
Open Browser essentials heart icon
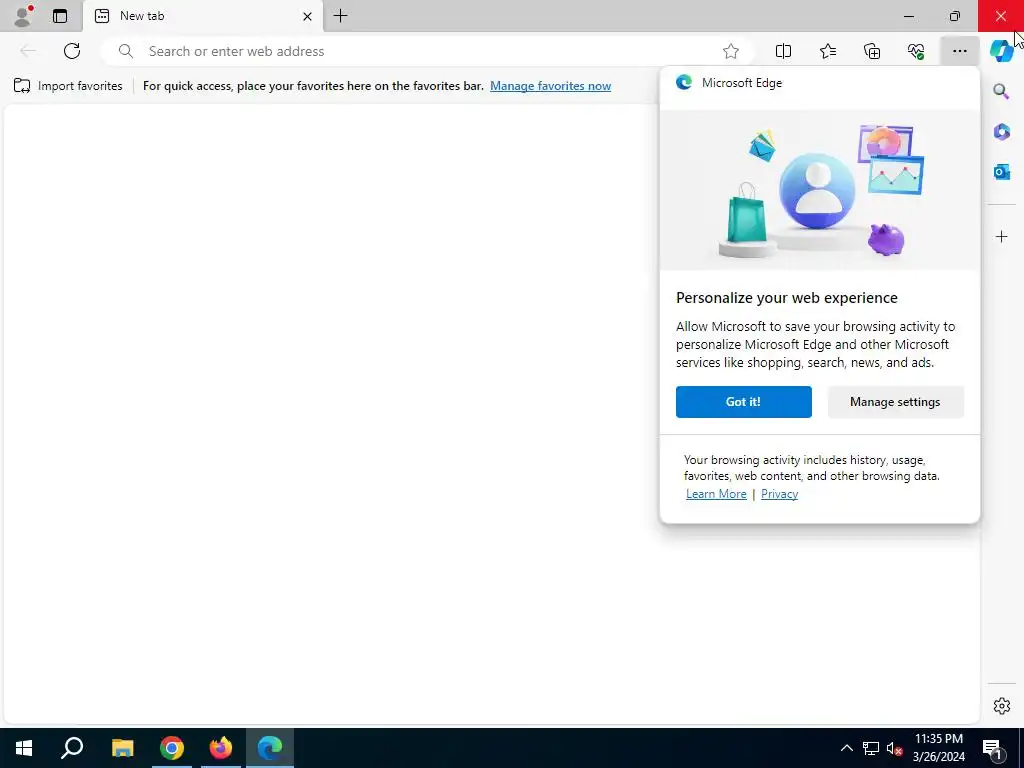point(916,51)
